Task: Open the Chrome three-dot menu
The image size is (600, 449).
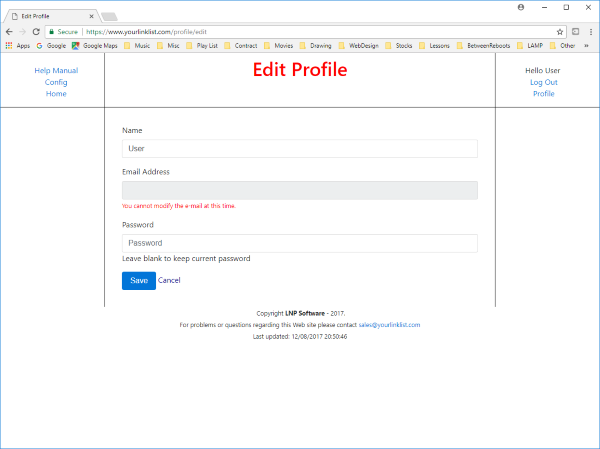Action: pyautogui.click(x=590, y=32)
